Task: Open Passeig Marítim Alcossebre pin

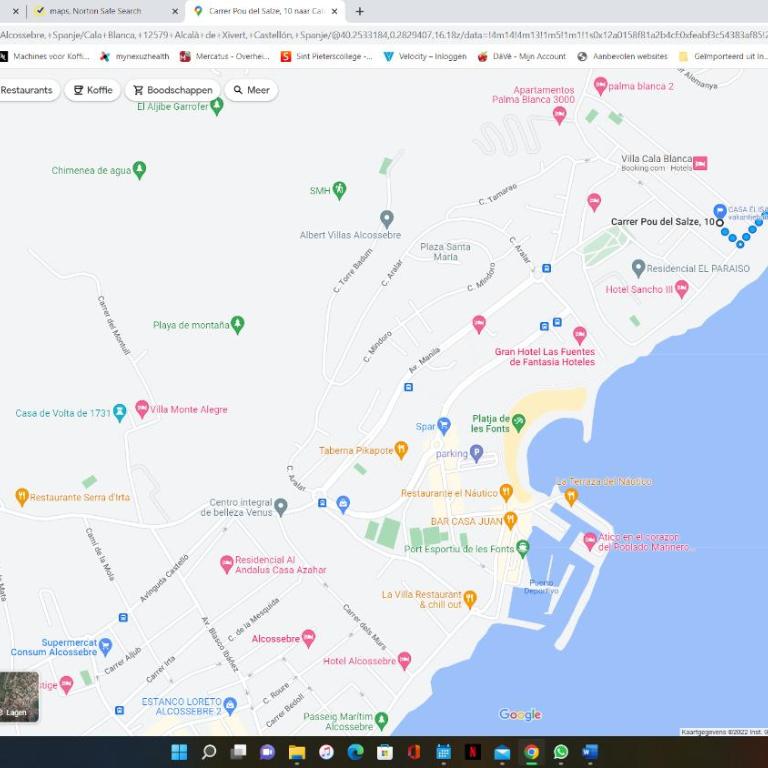Action: pos(382,721)
